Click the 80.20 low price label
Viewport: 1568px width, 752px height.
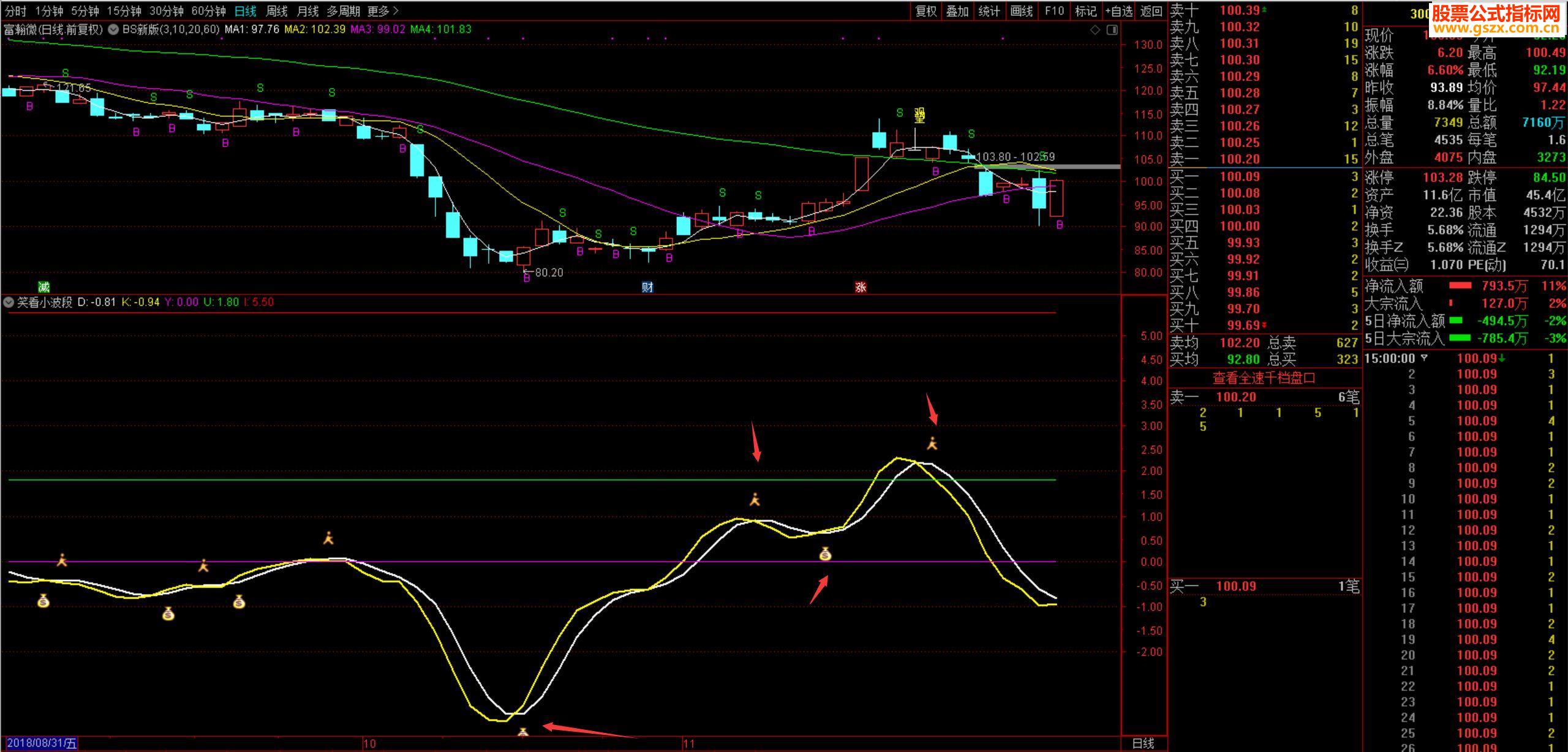pyautogui.click(x=549, y=273)
